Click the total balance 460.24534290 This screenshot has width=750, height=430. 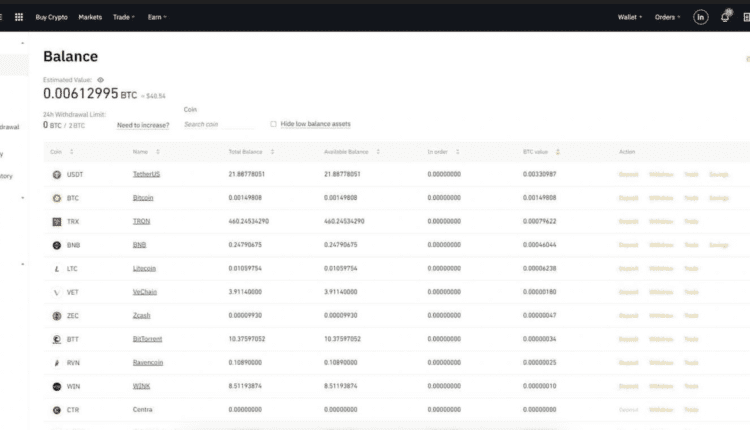(249, 221)
